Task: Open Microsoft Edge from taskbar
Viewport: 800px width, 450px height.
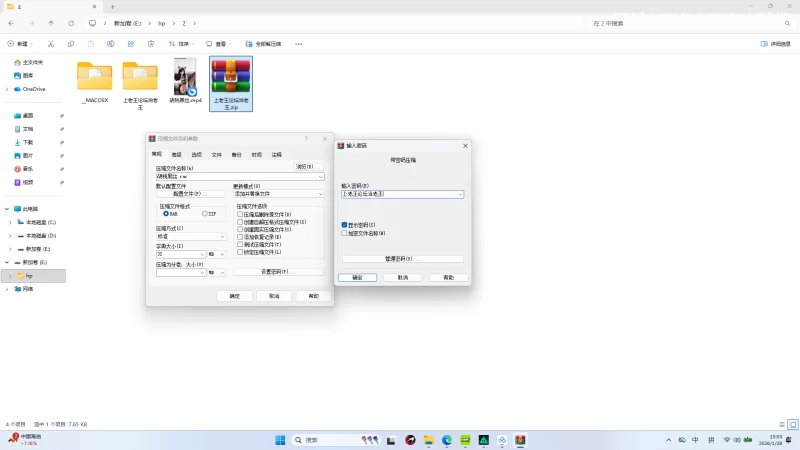Action: (447, 440)
